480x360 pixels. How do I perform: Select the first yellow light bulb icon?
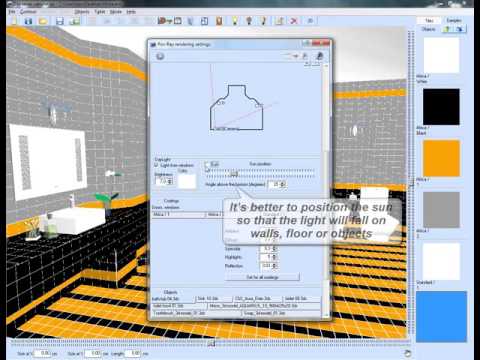click(235, 21)
